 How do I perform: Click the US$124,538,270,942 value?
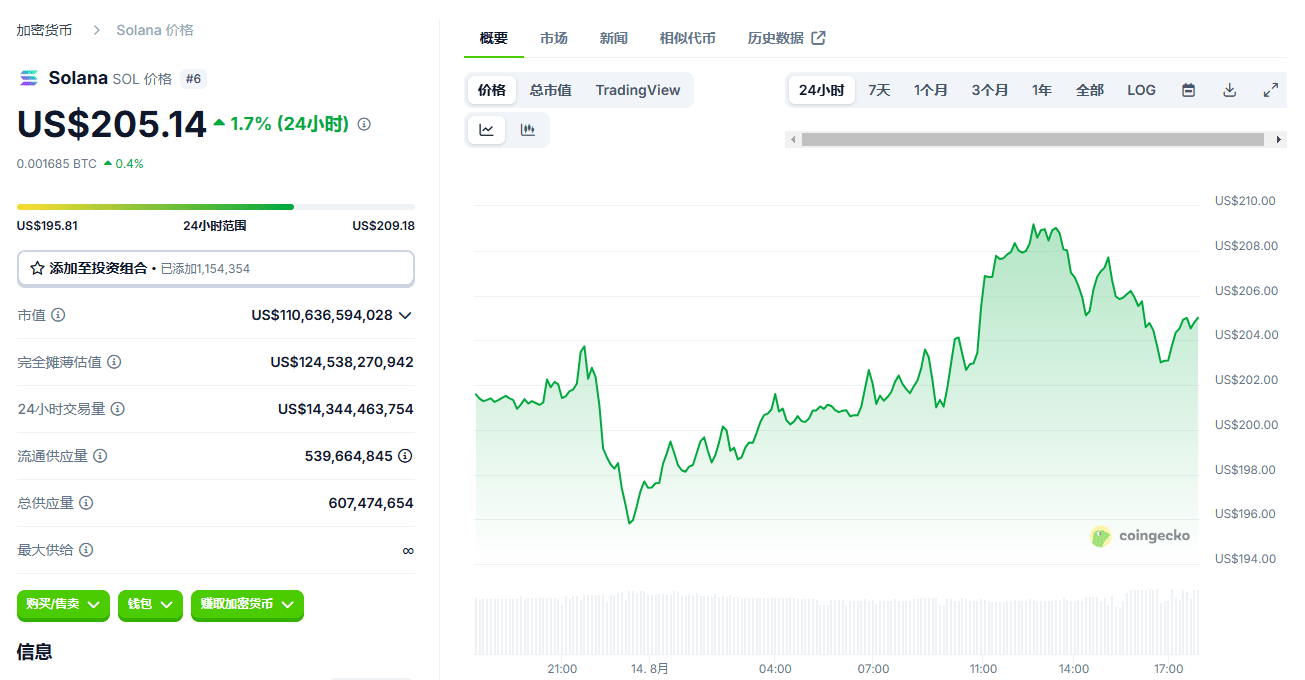[x=342, y=362]
